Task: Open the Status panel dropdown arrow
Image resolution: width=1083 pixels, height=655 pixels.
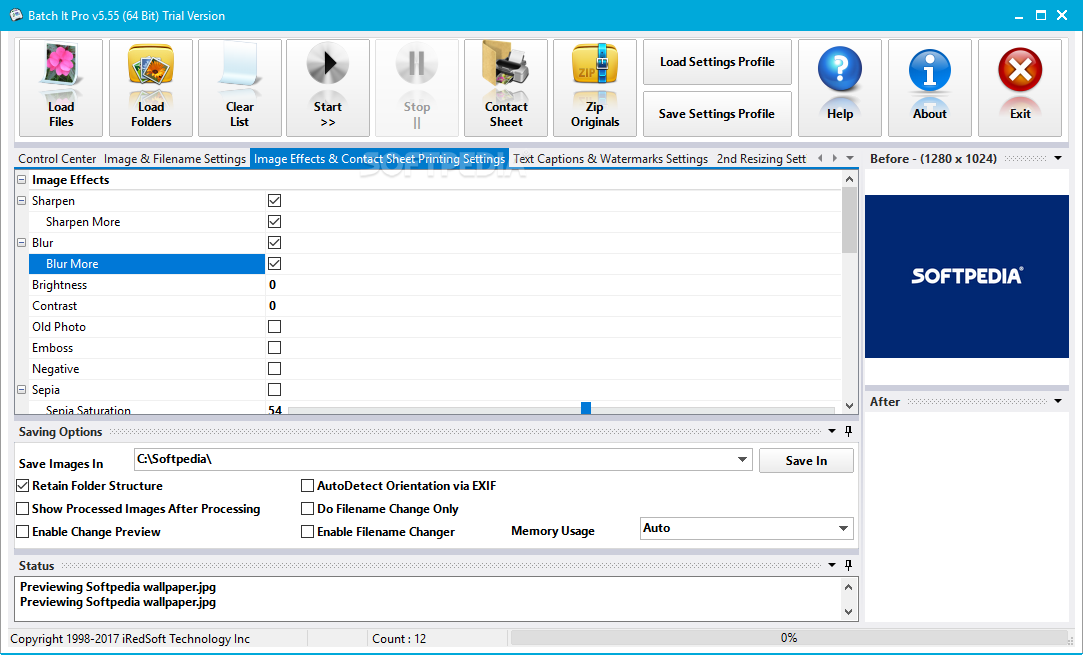Action: point(832,565)
